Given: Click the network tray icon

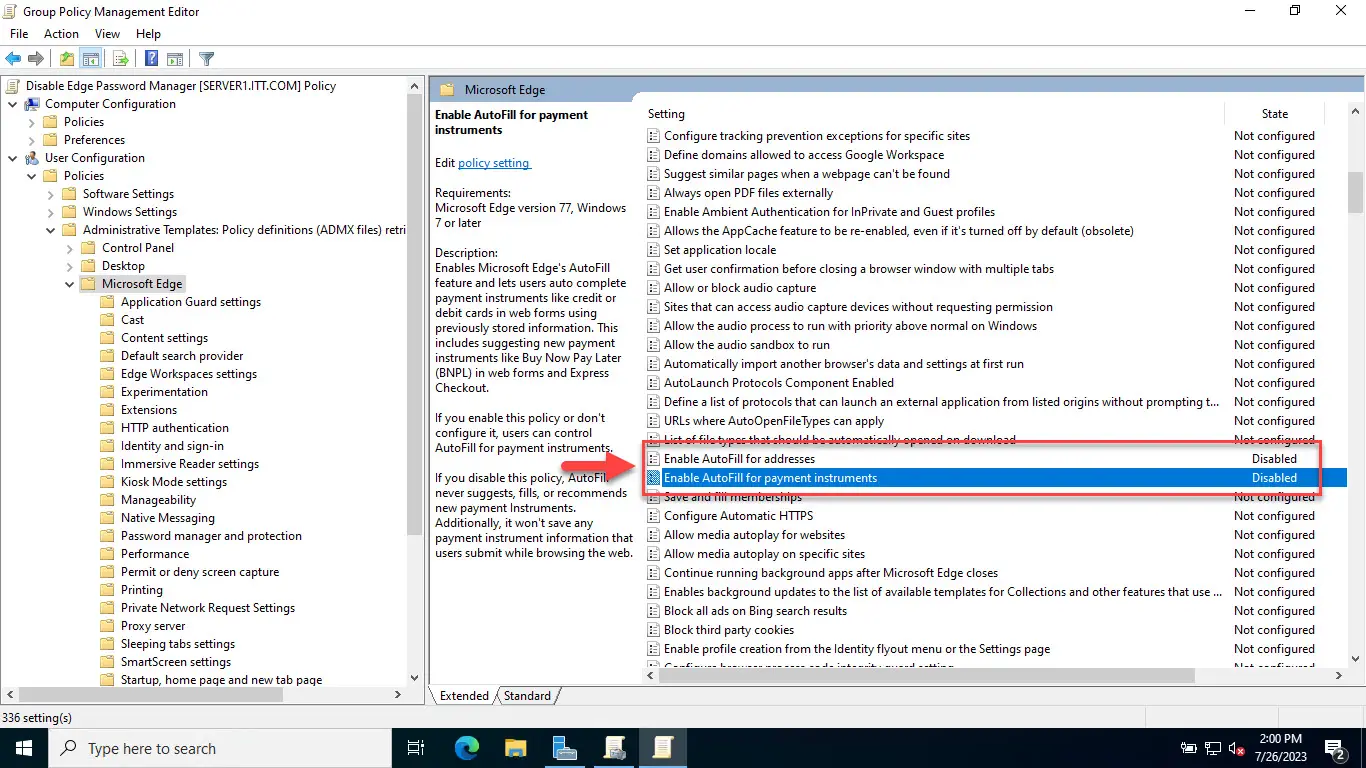Looking at the screenshot, I should tap(1212, 748).
